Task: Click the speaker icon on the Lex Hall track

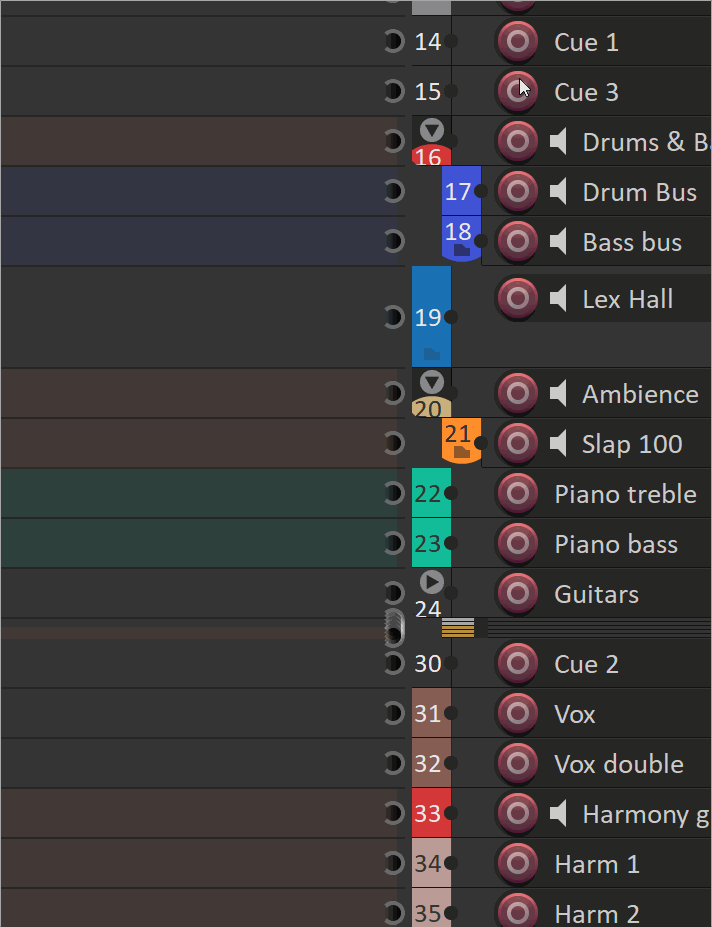Action: [560, 298]
